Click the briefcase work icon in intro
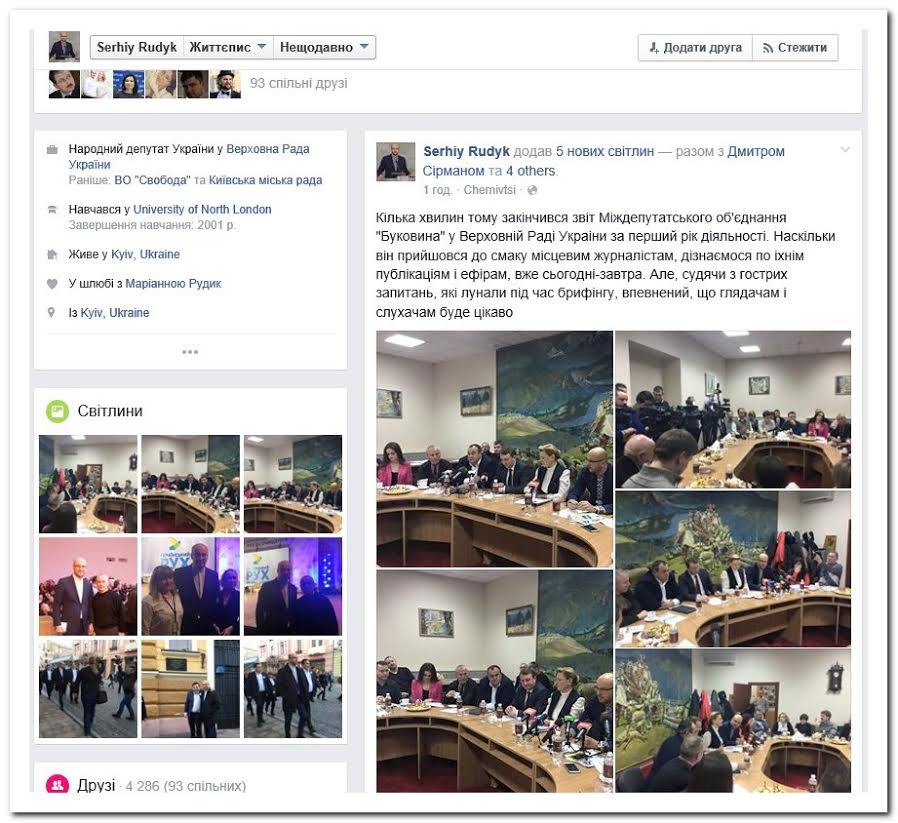 pyautogui.click(x=52, y=150)
